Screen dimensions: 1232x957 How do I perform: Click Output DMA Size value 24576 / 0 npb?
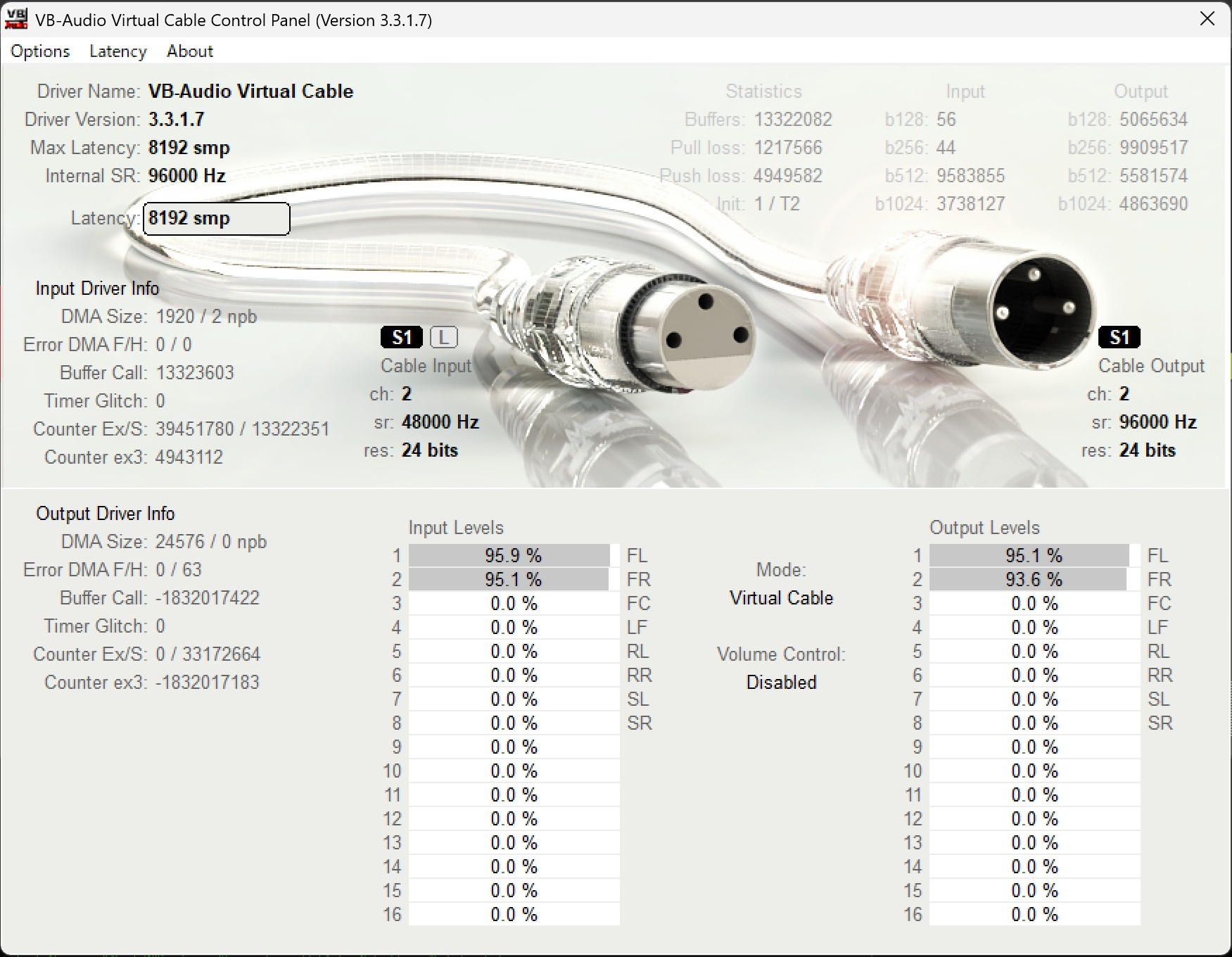click(211, 542)
